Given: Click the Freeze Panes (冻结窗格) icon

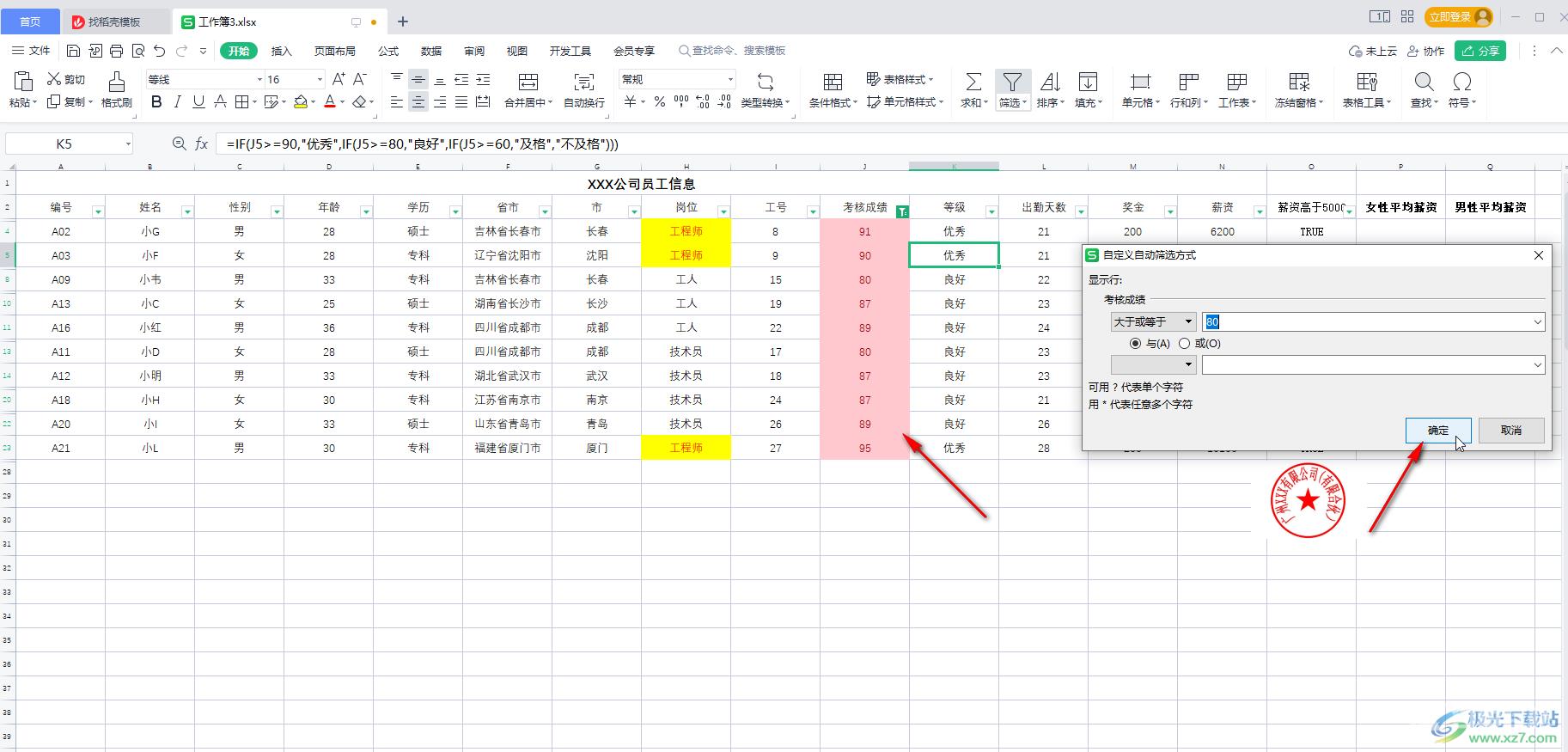Looking at the screenshot, I should click(1299, 82).
